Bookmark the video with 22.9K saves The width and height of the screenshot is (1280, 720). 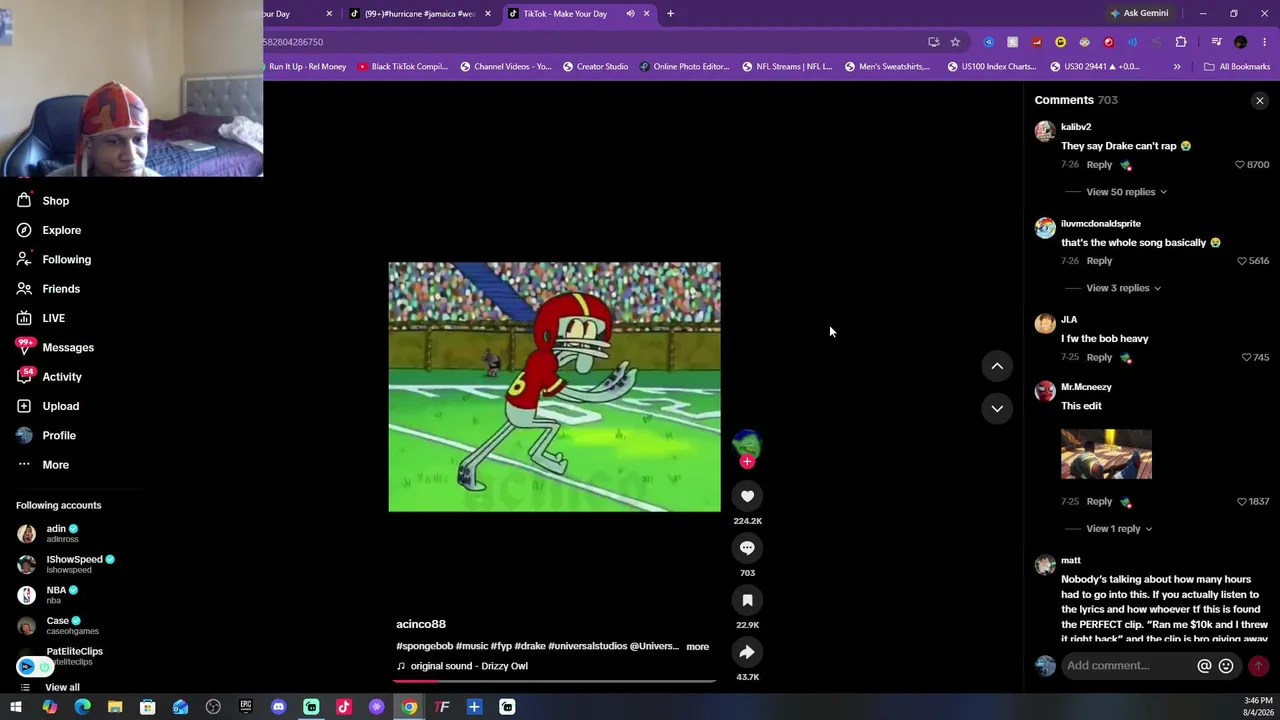(747, 600)
